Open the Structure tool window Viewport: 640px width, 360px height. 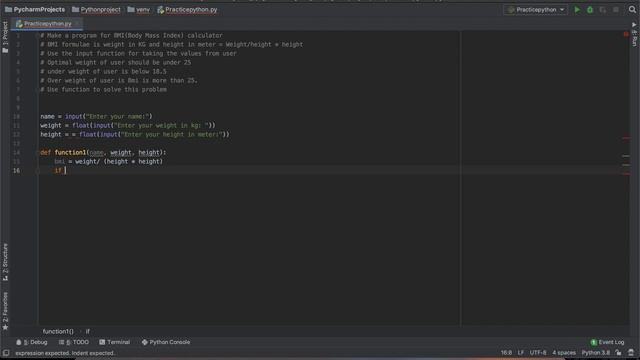[x=5, y=261]
